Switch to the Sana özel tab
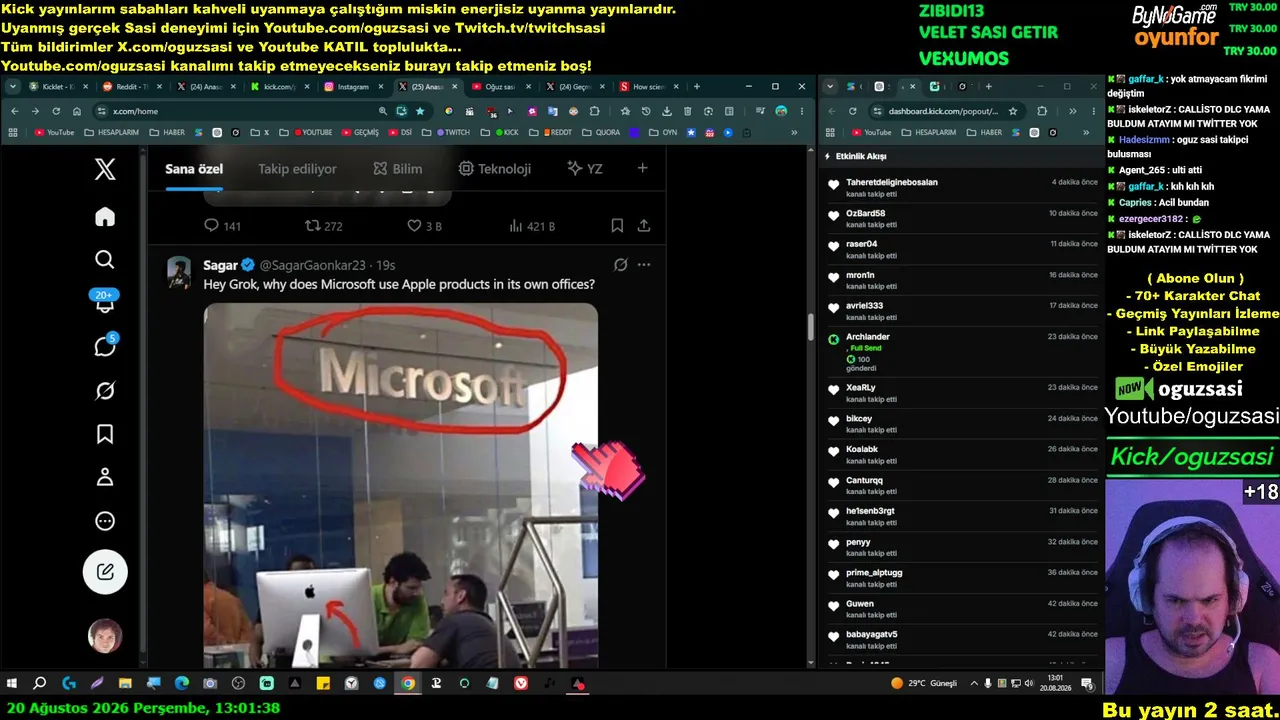This screenshot has height=720, width=1280. click(194, 169)
